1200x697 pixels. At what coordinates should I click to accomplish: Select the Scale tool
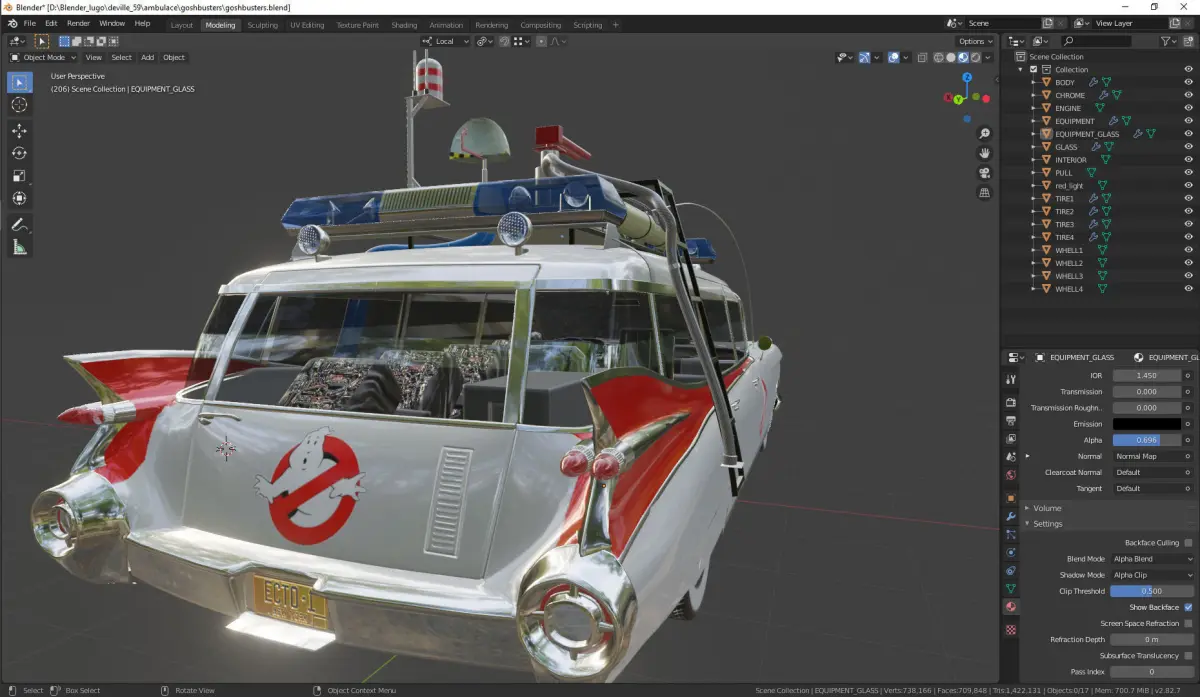(x=19, y=175)
